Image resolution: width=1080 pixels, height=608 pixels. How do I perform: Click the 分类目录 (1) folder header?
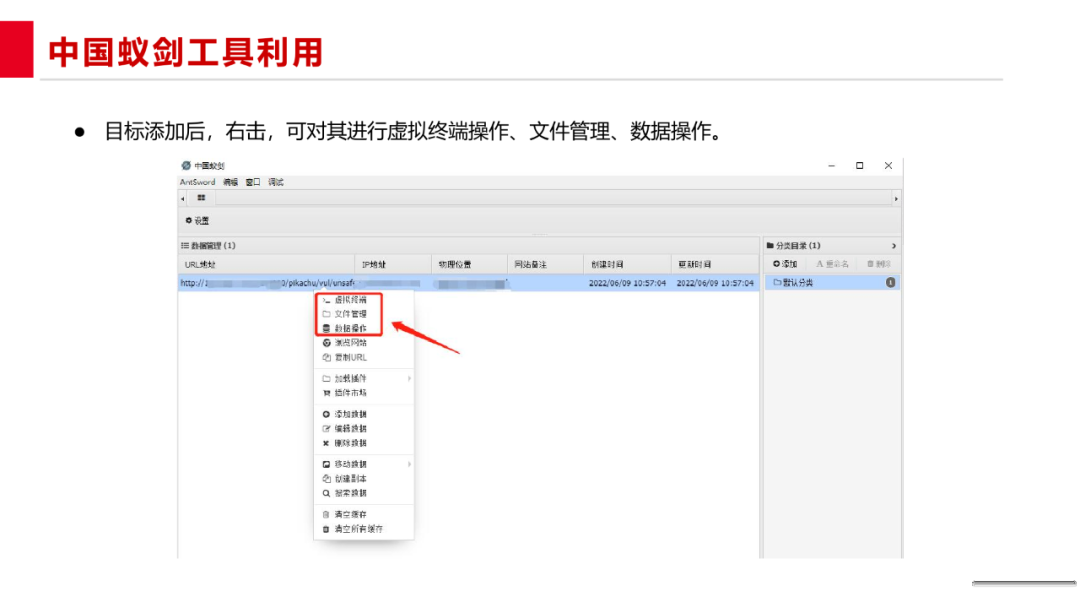793,246
